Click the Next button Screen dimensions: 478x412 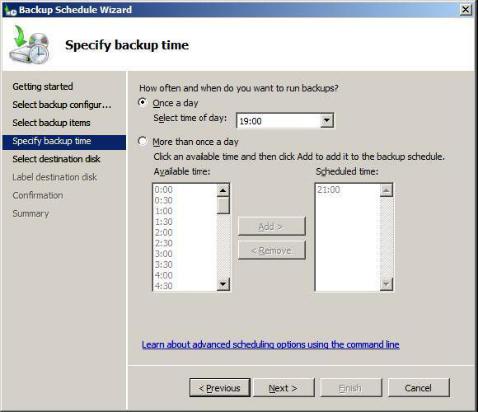[x=284, y=388]
